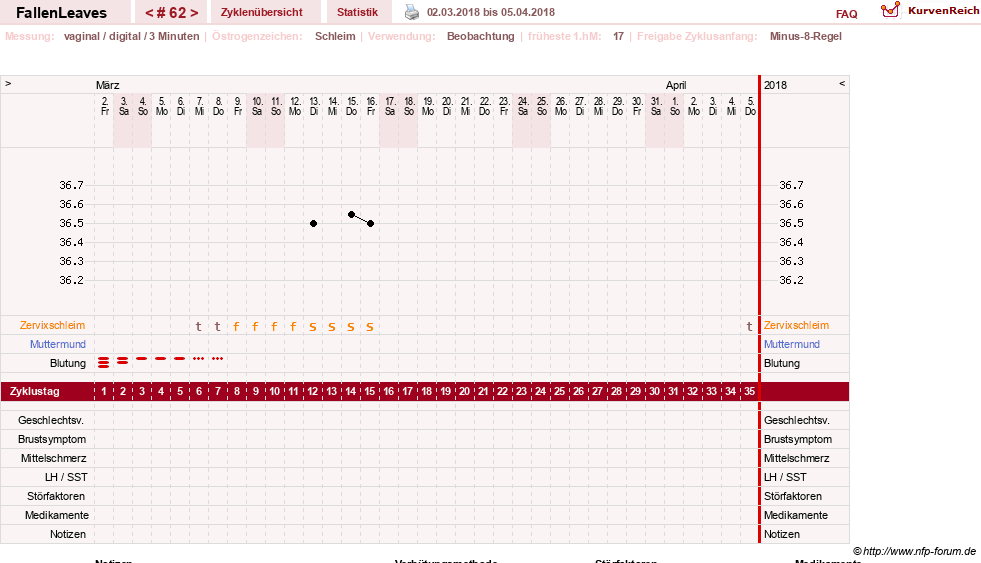Click the orange Zervixschleim label left of chart
Screen dimensions: 981x563
click(52, 325)
